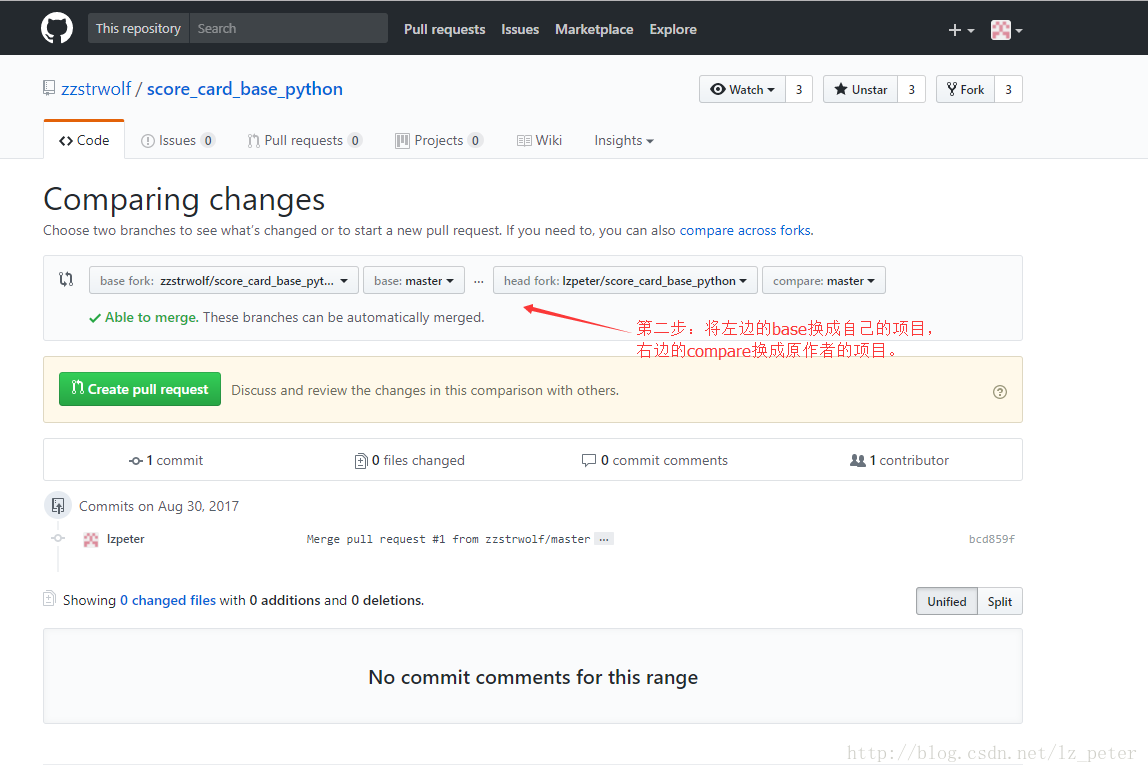Image resolution: width=1148 pixels, height=773 pixels.
Task: Open the Merge pull request #1 commit message
Action: [448, 539]
